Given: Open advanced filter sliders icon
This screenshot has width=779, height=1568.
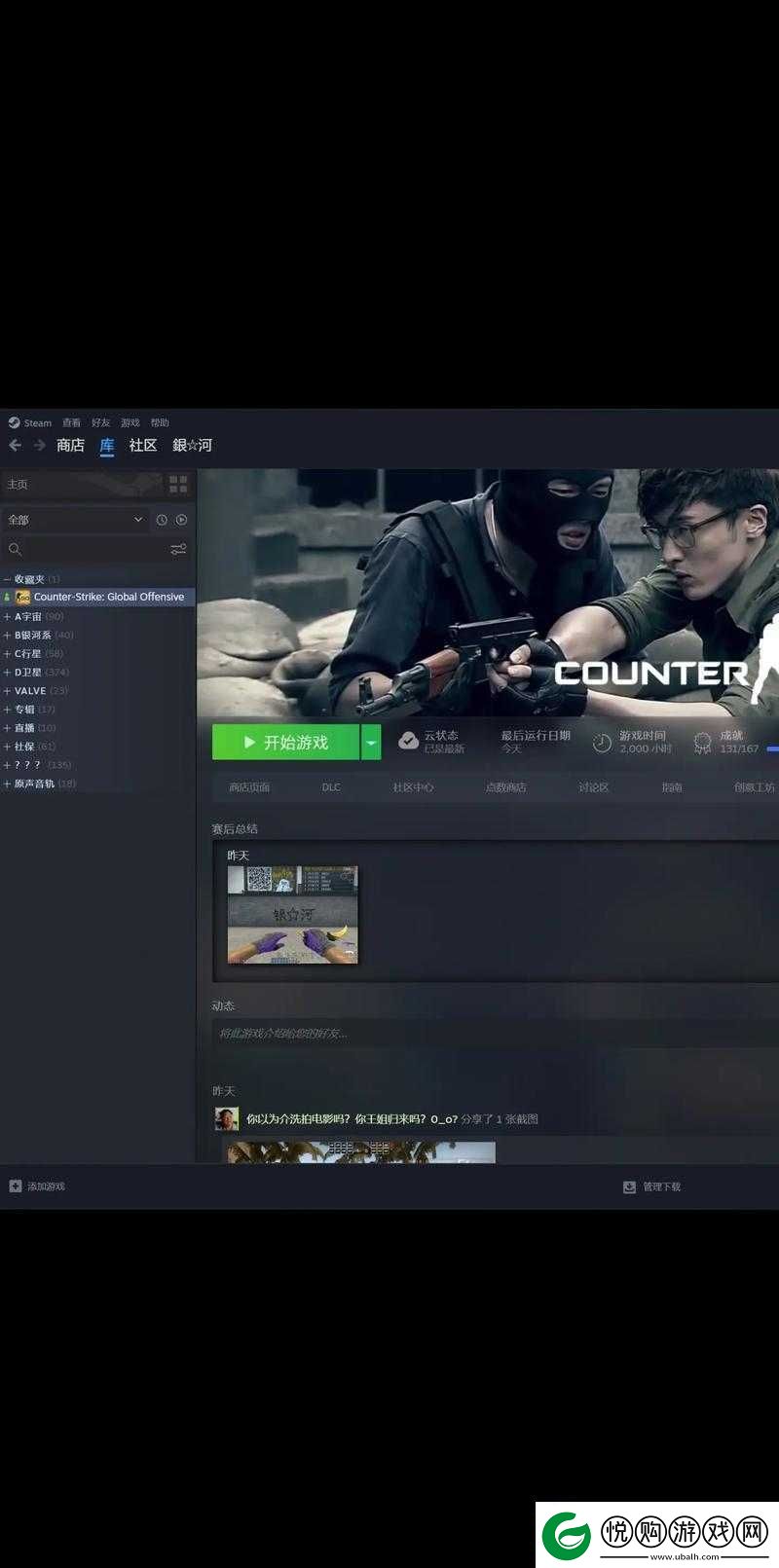Looking at the screenshot, I should tap(178, 549).
